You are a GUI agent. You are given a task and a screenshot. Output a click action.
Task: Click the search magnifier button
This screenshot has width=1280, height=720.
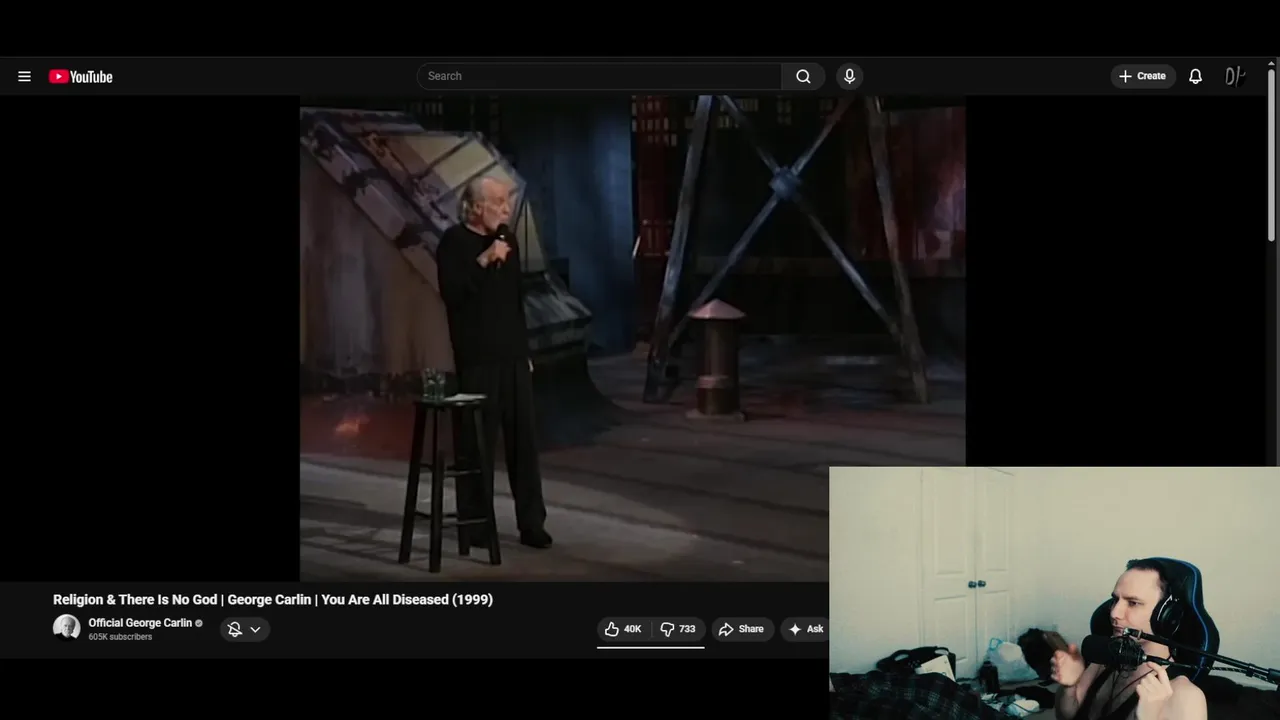pyautogui.click(x=803, y=76)
